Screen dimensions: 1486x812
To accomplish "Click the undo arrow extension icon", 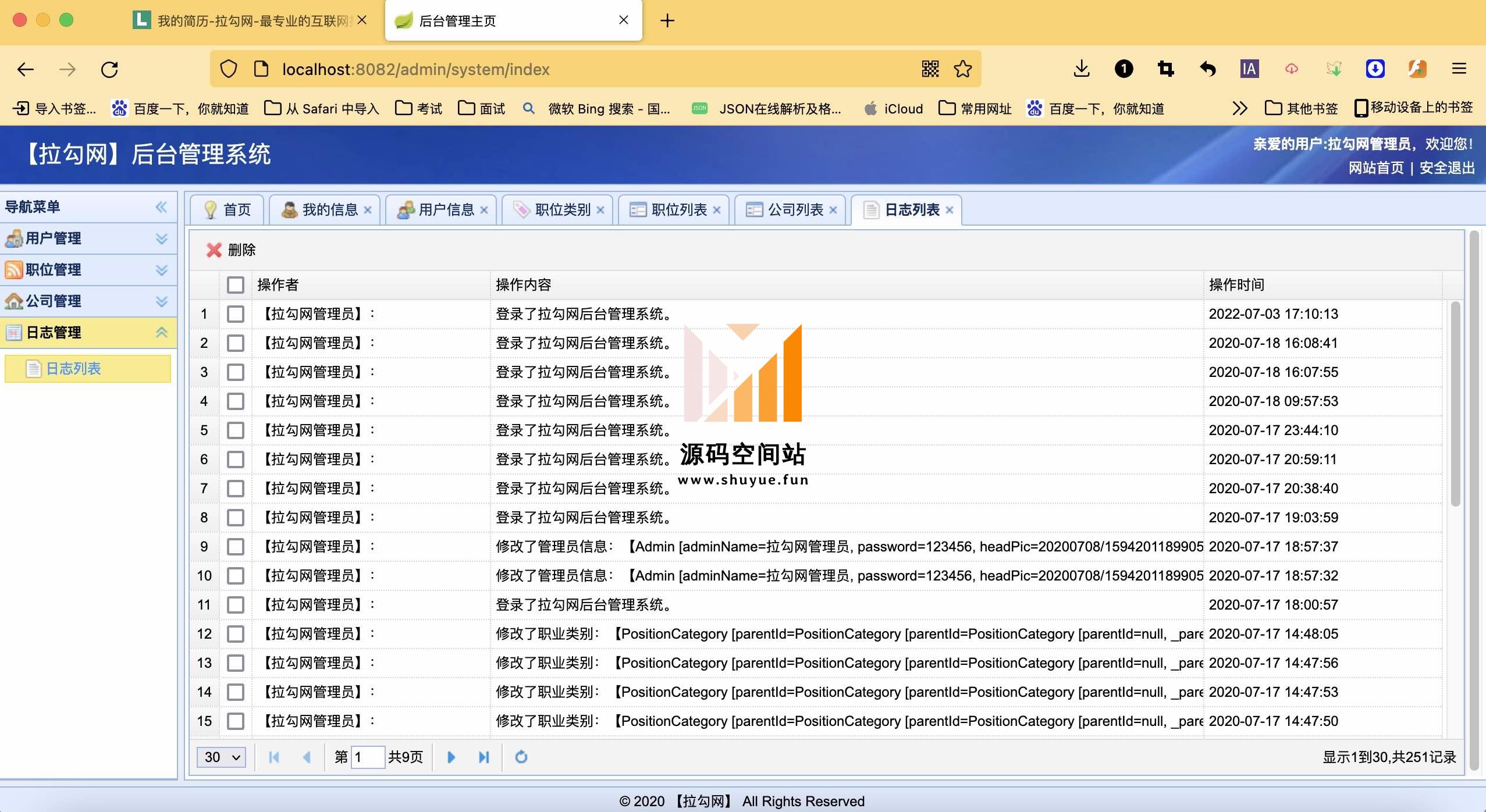I will pyautogui.click(x=1207, y=69).
